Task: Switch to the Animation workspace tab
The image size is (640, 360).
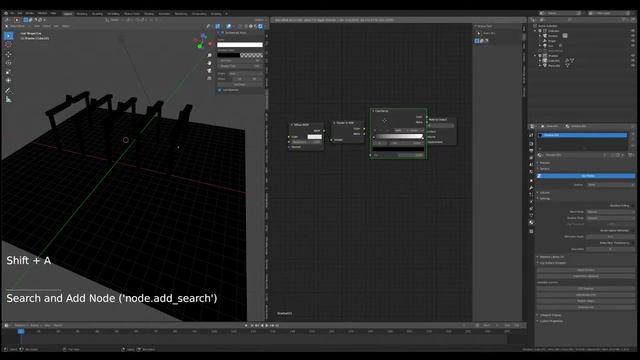Action: tap(164, 14)
